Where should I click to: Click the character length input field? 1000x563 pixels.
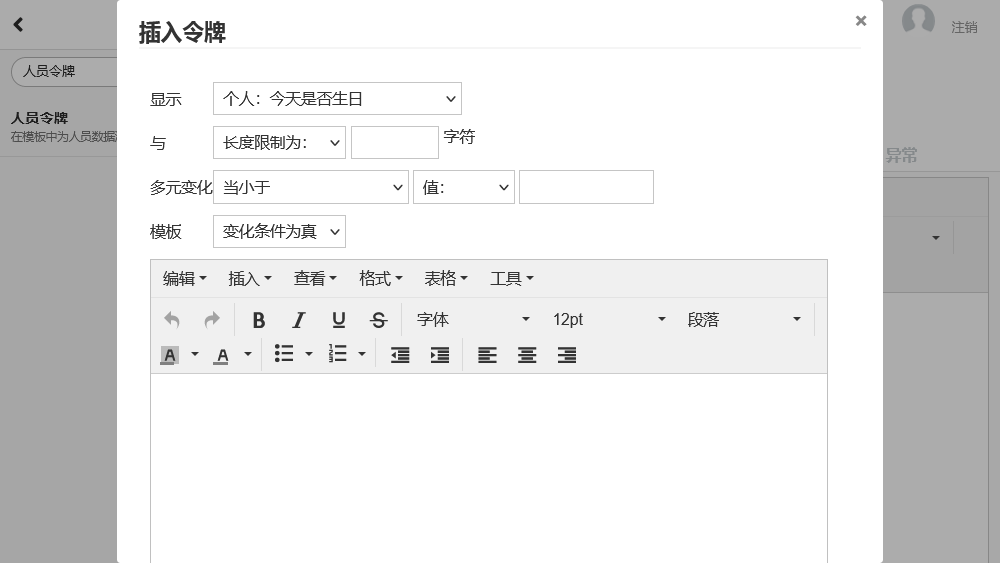pyautogui.click(x=395, y=143)
